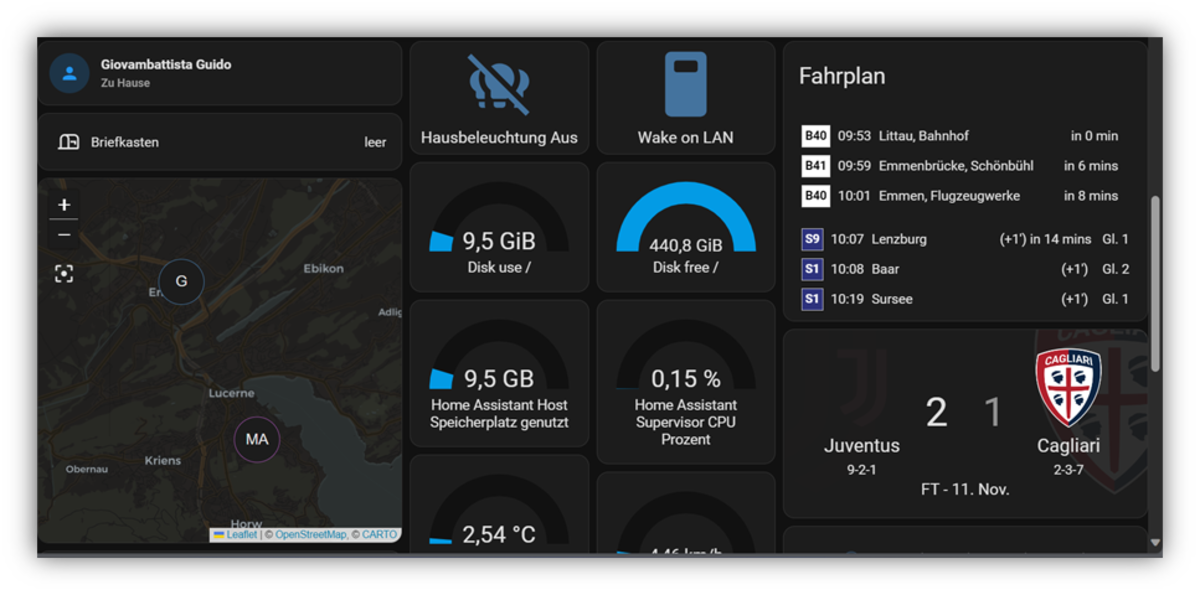Viewport: 1200px width, 595px height.
Task: Click the Briefkasten mailbox icon
Action: click(x=68, y=142)
